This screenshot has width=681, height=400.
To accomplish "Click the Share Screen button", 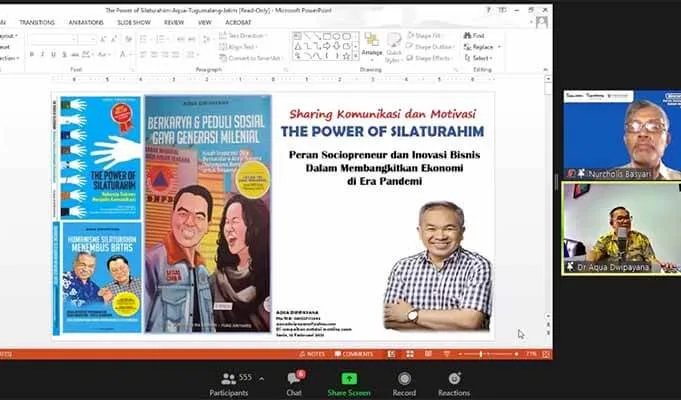I will 349,384.
